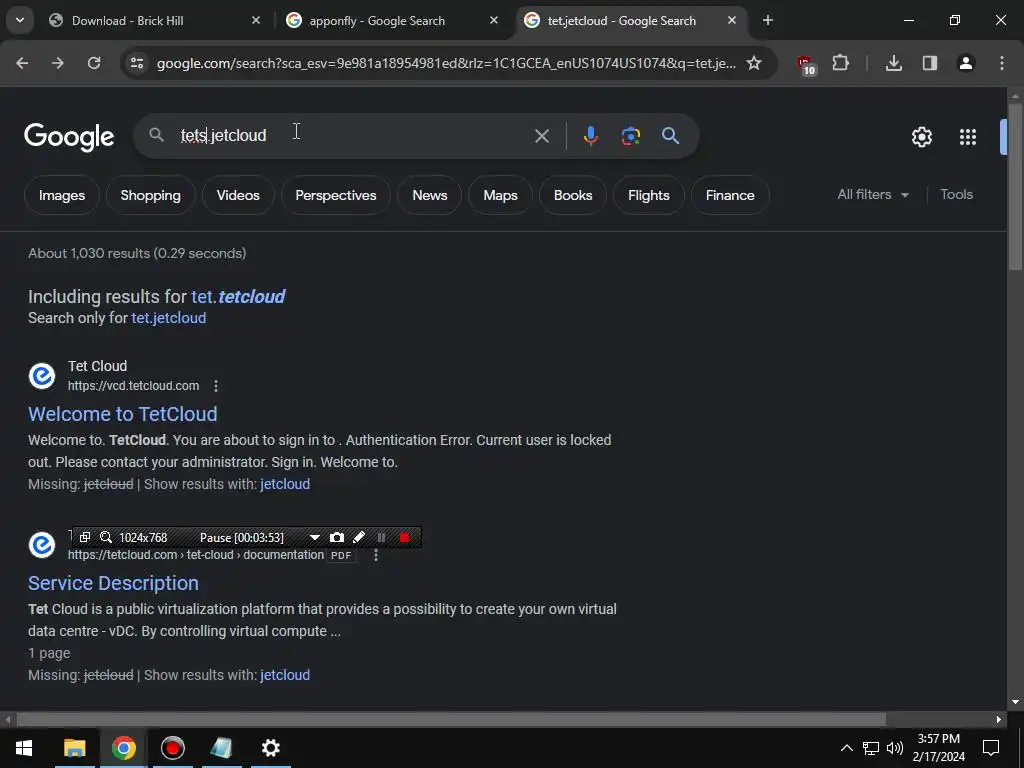
Task: Filter results by Maps
Action: pyautogui.click(x=500, y=195)
